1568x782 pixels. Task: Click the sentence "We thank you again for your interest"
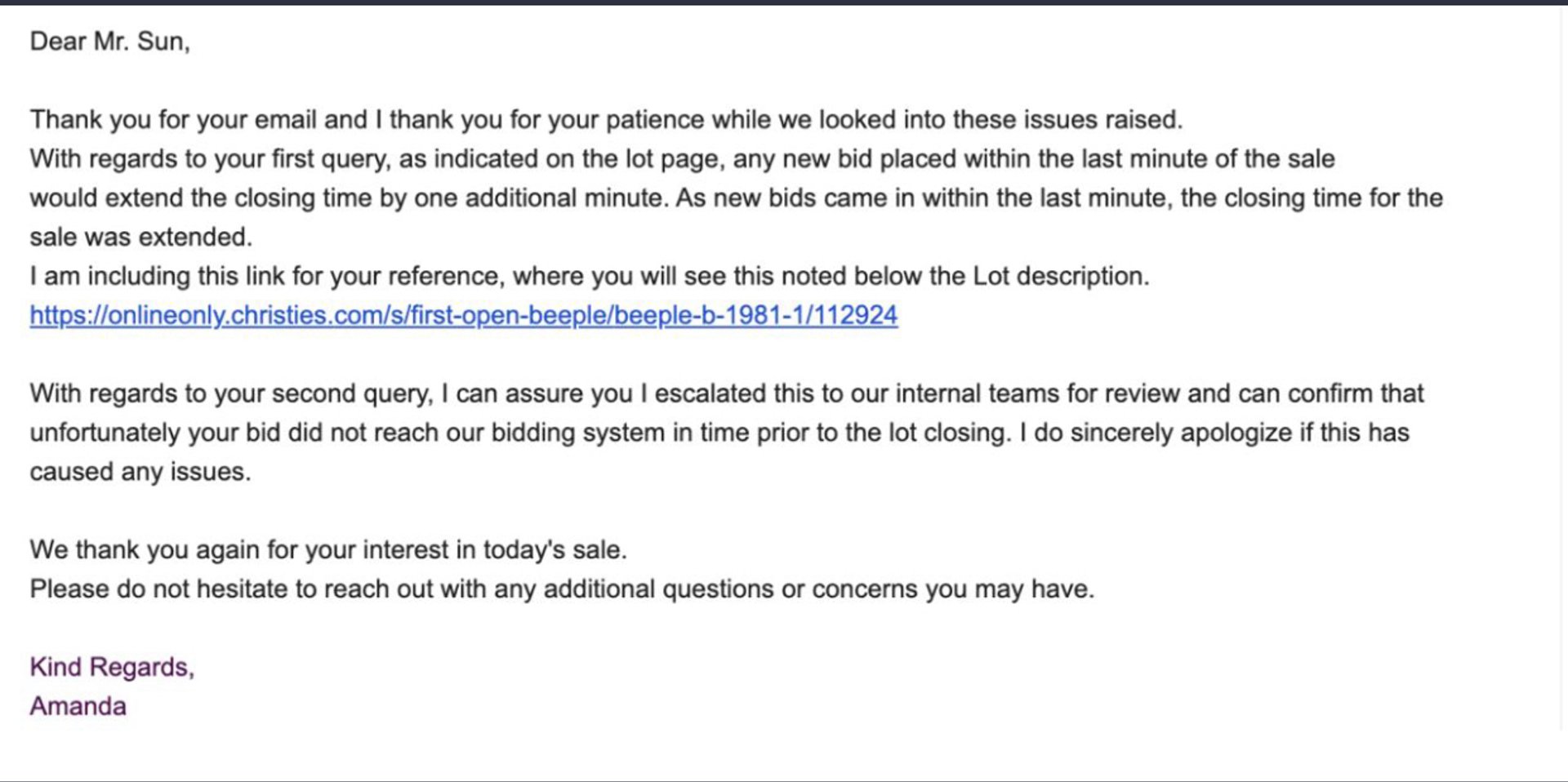tap(328, 550)
